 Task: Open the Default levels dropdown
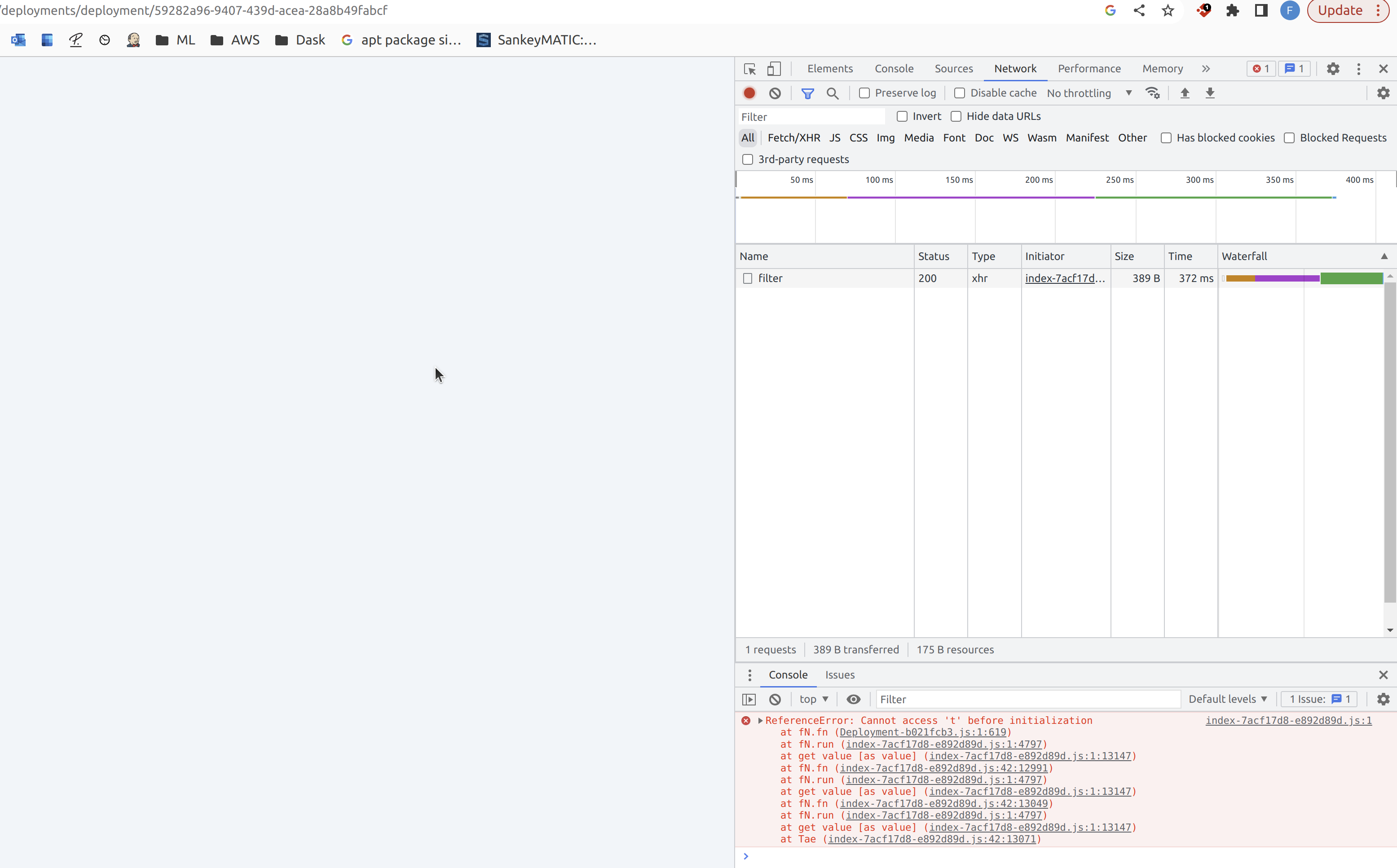1228,699
